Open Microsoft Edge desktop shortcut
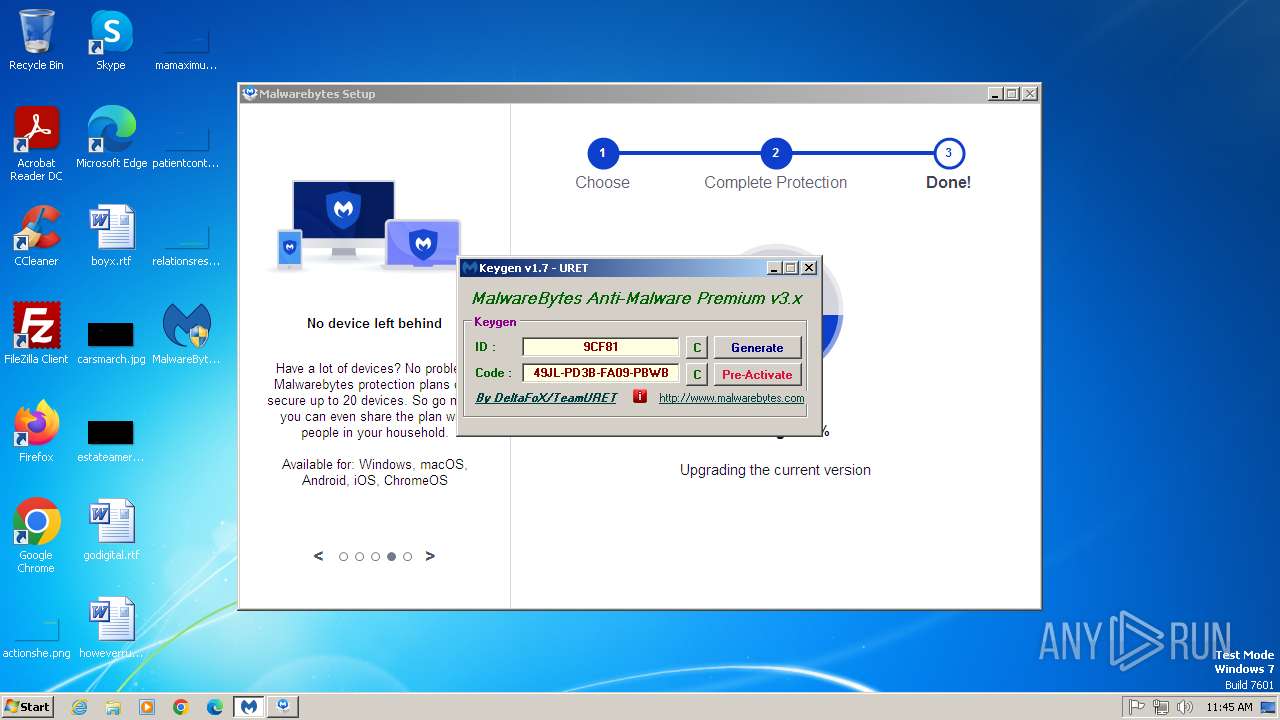 [111, 137]
